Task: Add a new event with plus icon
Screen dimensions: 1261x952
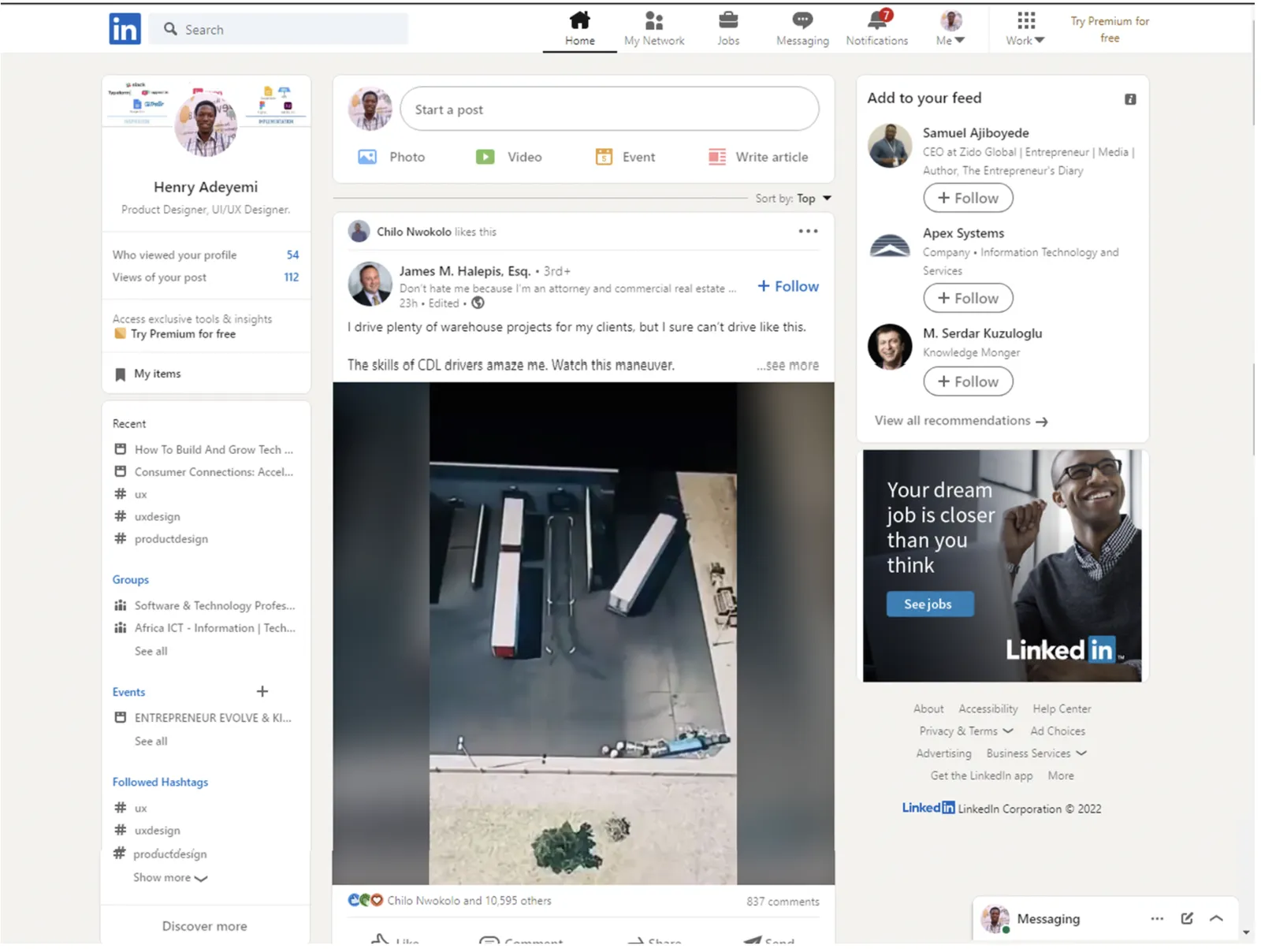Action: (262, 691)
